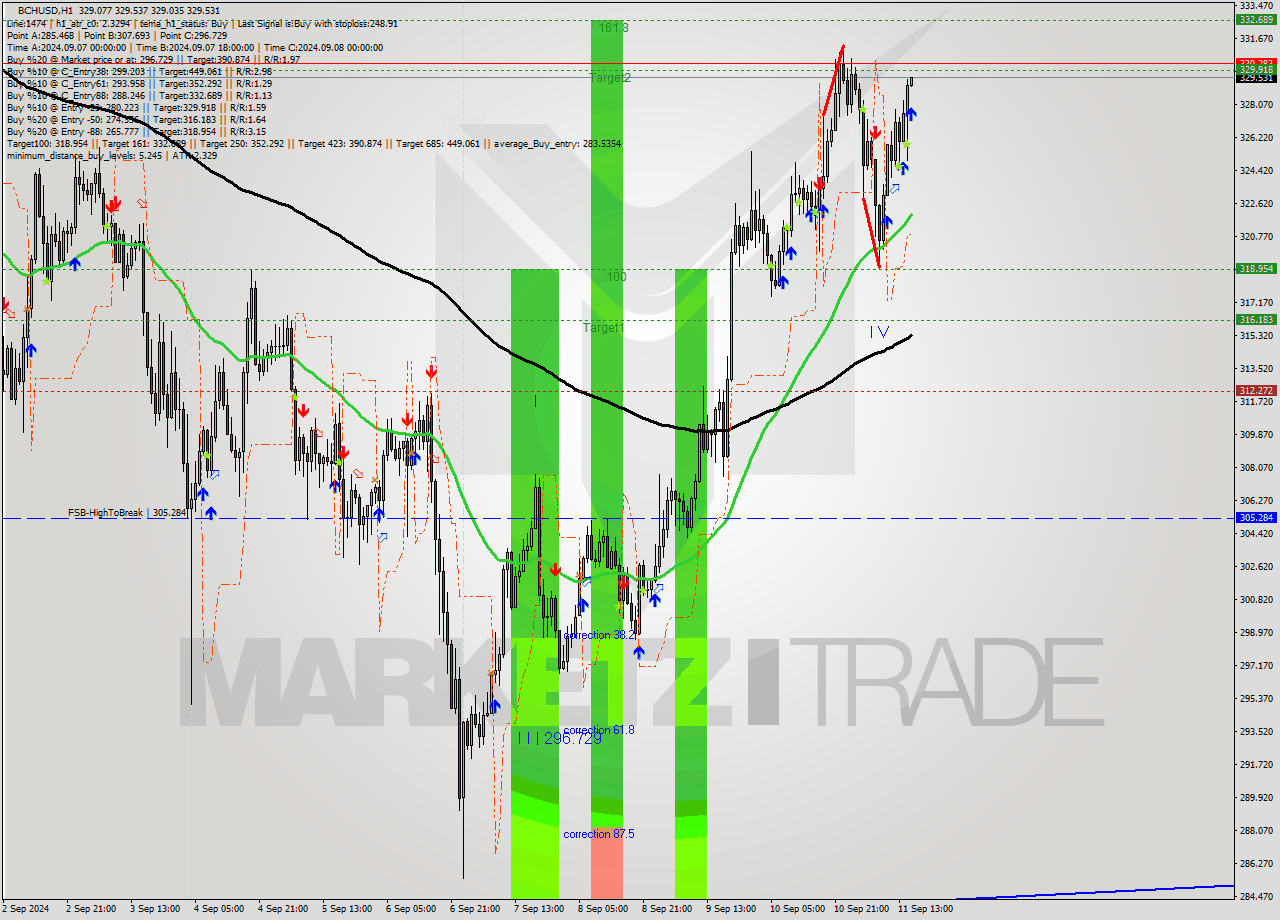Image resolution: width=1280 pixels, height=920 pixels.
Task: Select the 'Buy %20 @ Entry -88' line
Action: (x=136, y=131)
